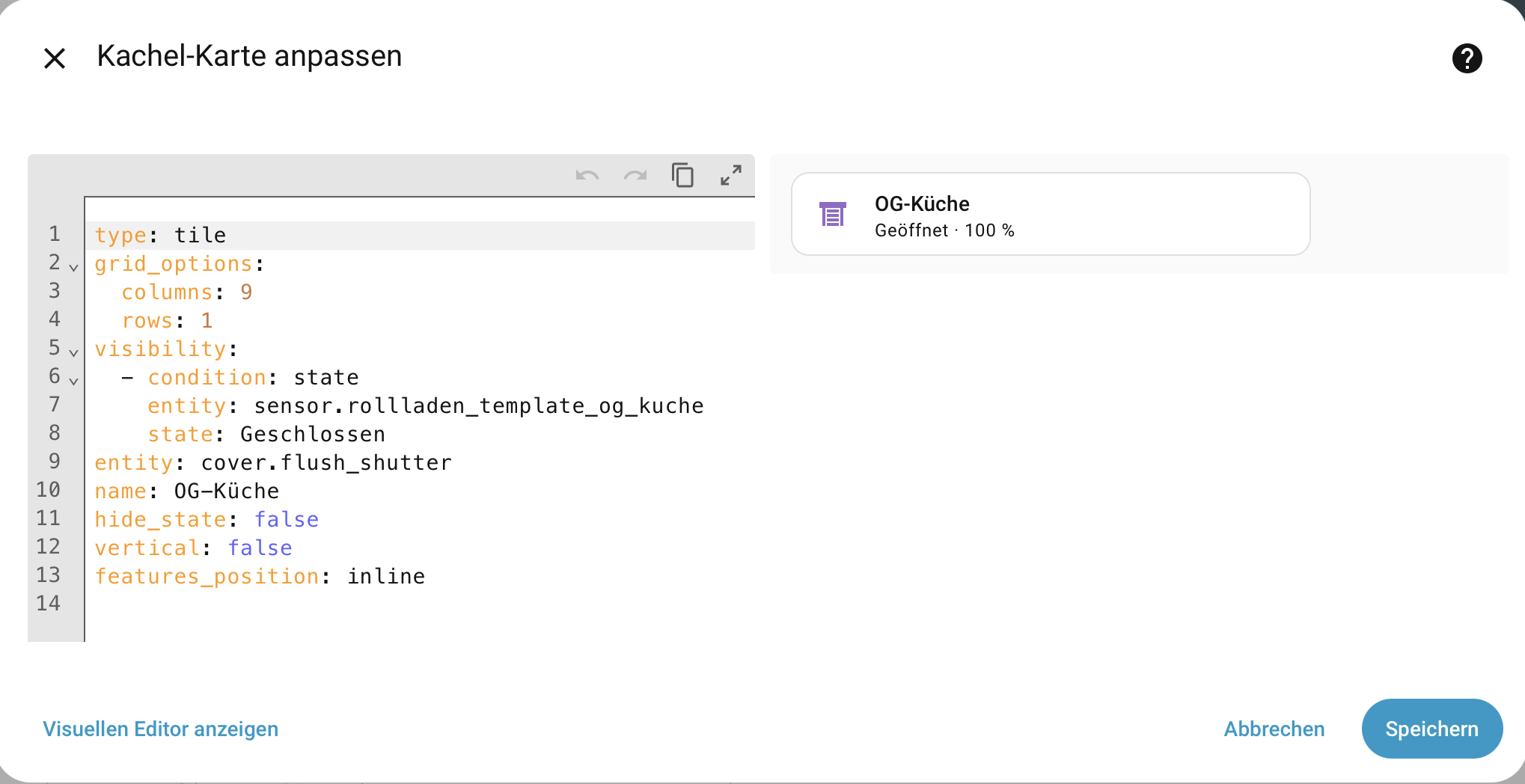This screenshot has width=1525, height=784.
Task: Open the help question mark icon
Action: pos(1467,58)
